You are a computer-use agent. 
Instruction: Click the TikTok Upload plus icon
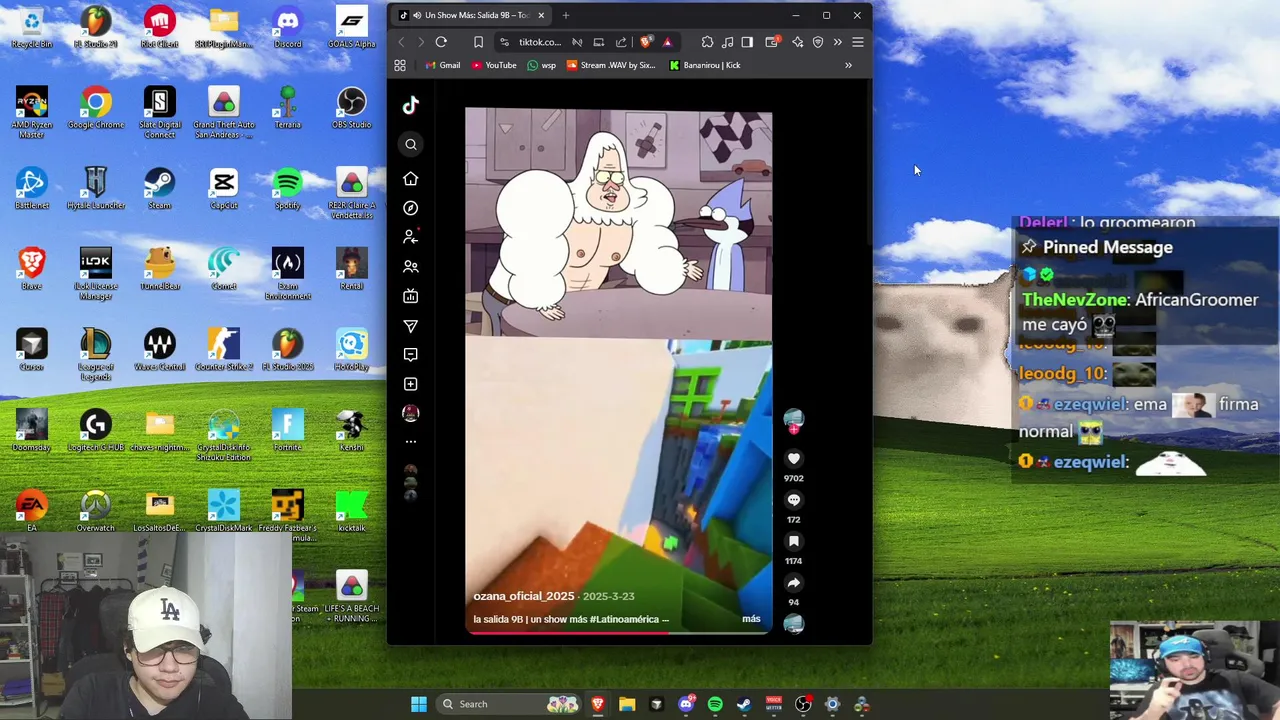coord(410,384)
